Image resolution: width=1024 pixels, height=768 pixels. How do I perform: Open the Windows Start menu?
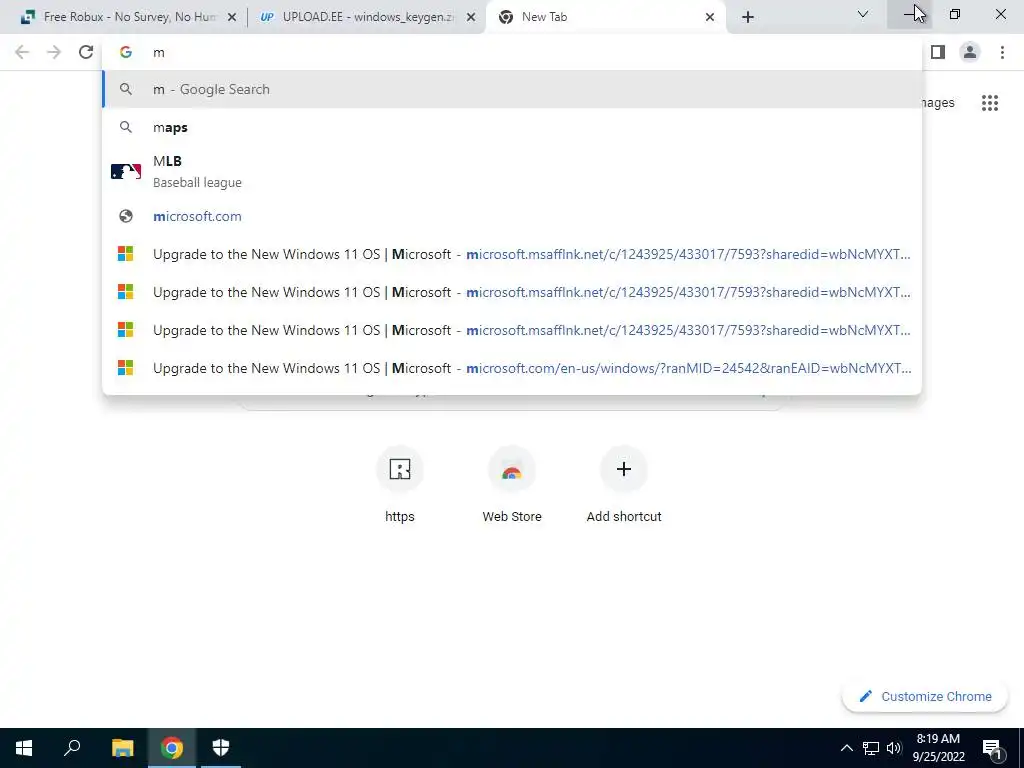click(24, 748)
